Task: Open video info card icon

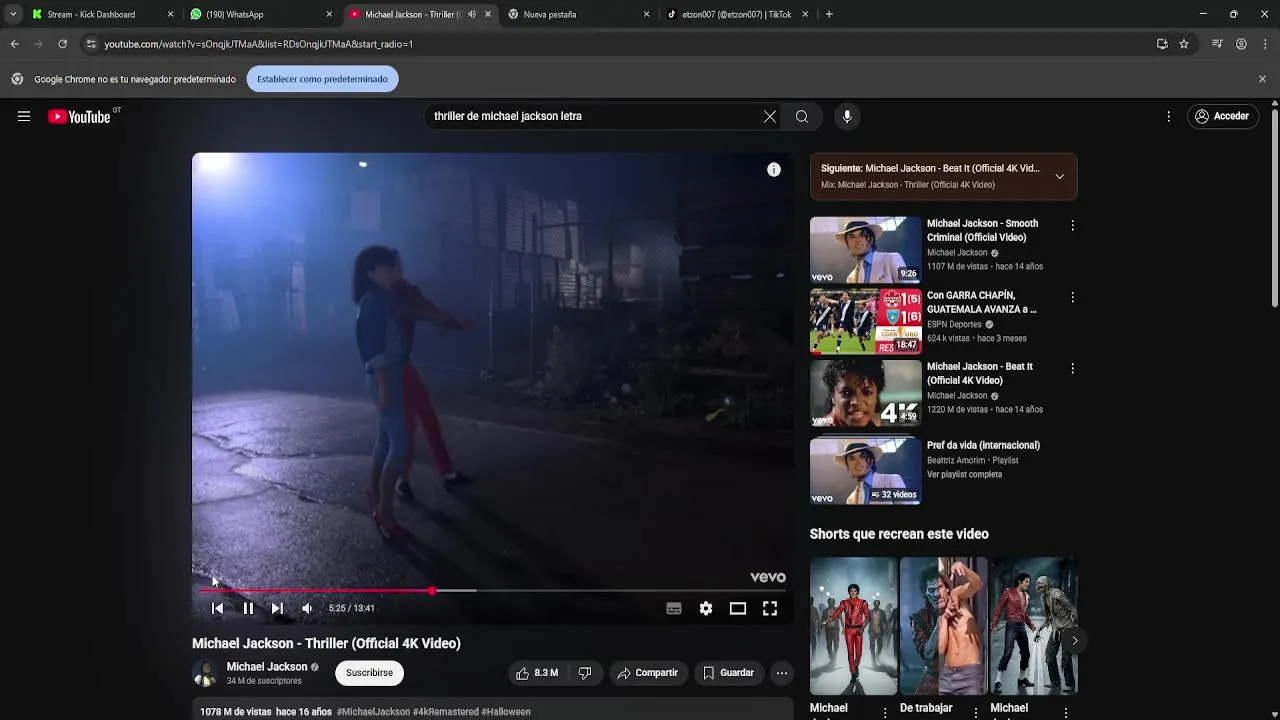Action: 773,170
